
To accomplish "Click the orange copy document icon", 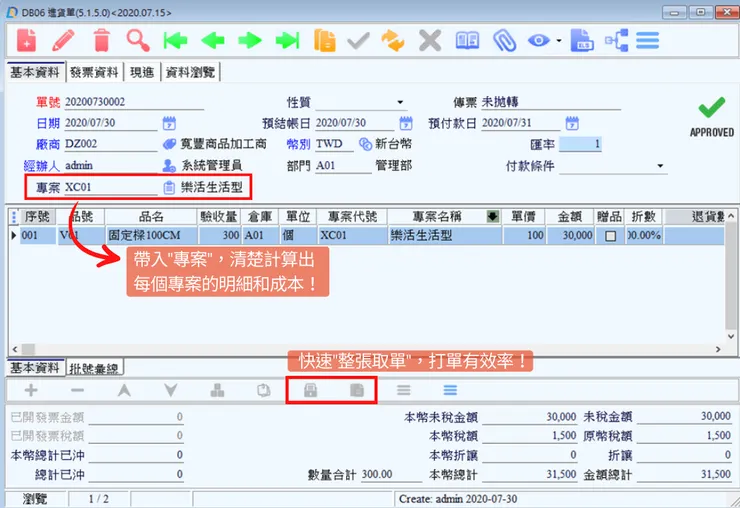I will [325, 40].
